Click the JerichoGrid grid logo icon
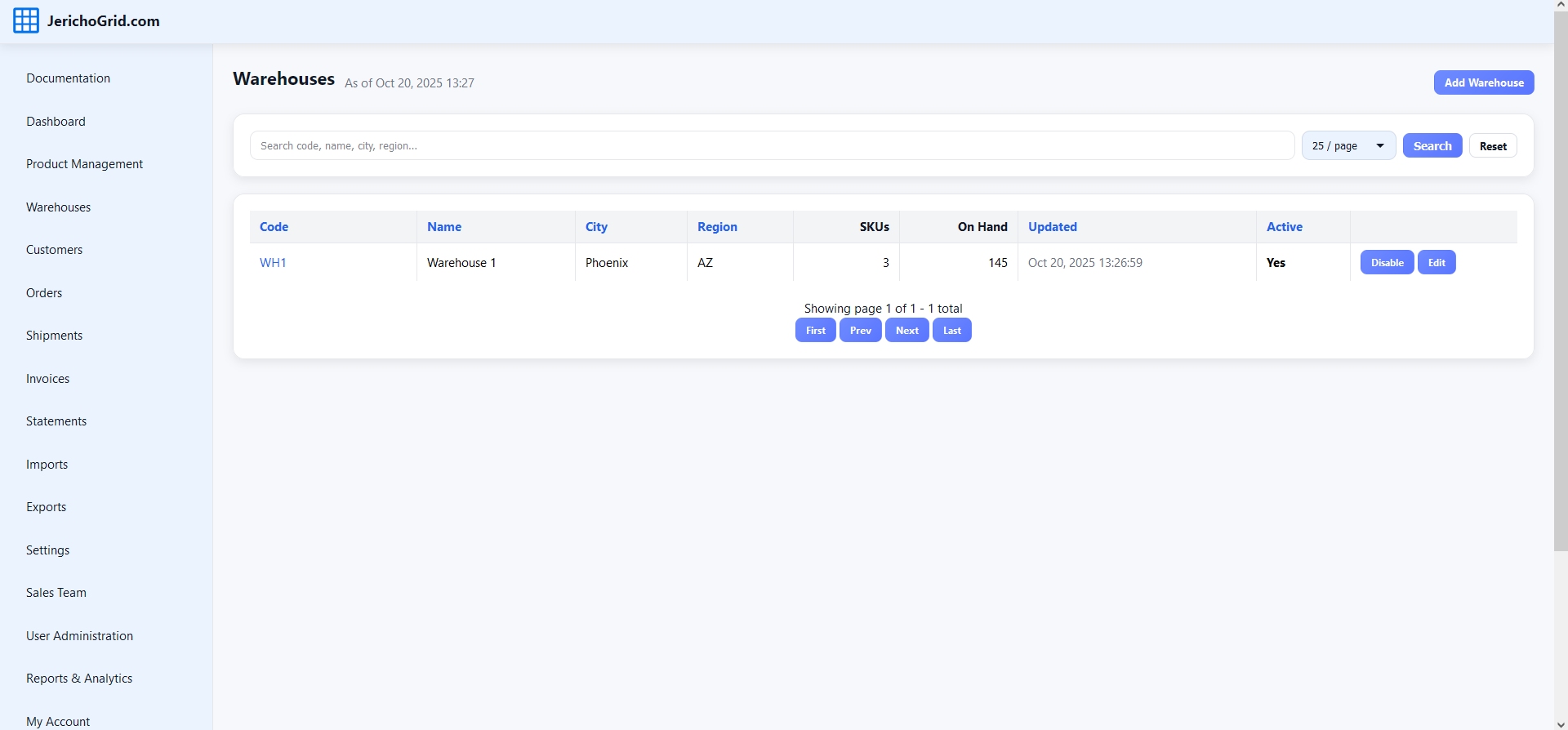This screenshot has width=1568, height=730. 26,21
